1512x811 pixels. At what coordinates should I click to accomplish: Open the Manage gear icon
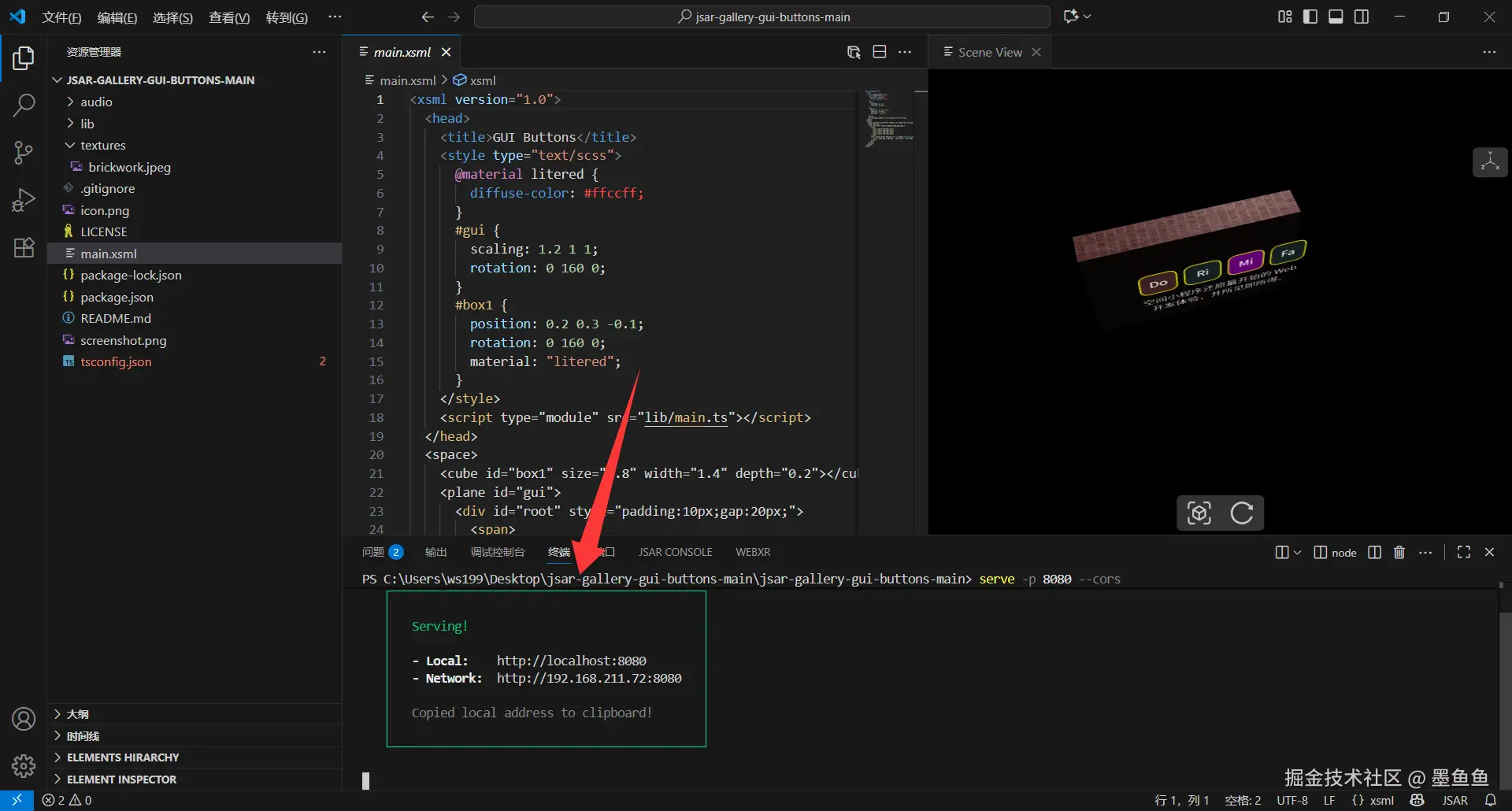click(24, 765)
